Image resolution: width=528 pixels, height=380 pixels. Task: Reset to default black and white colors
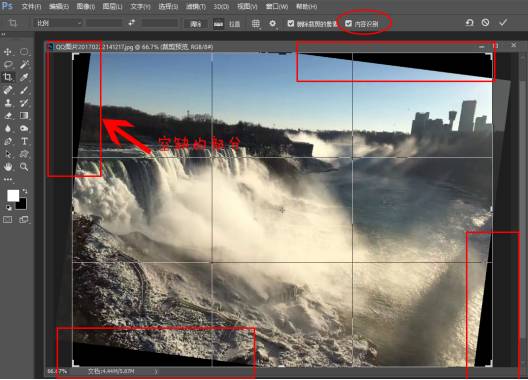pyautogui.click(x=9, y=207)
